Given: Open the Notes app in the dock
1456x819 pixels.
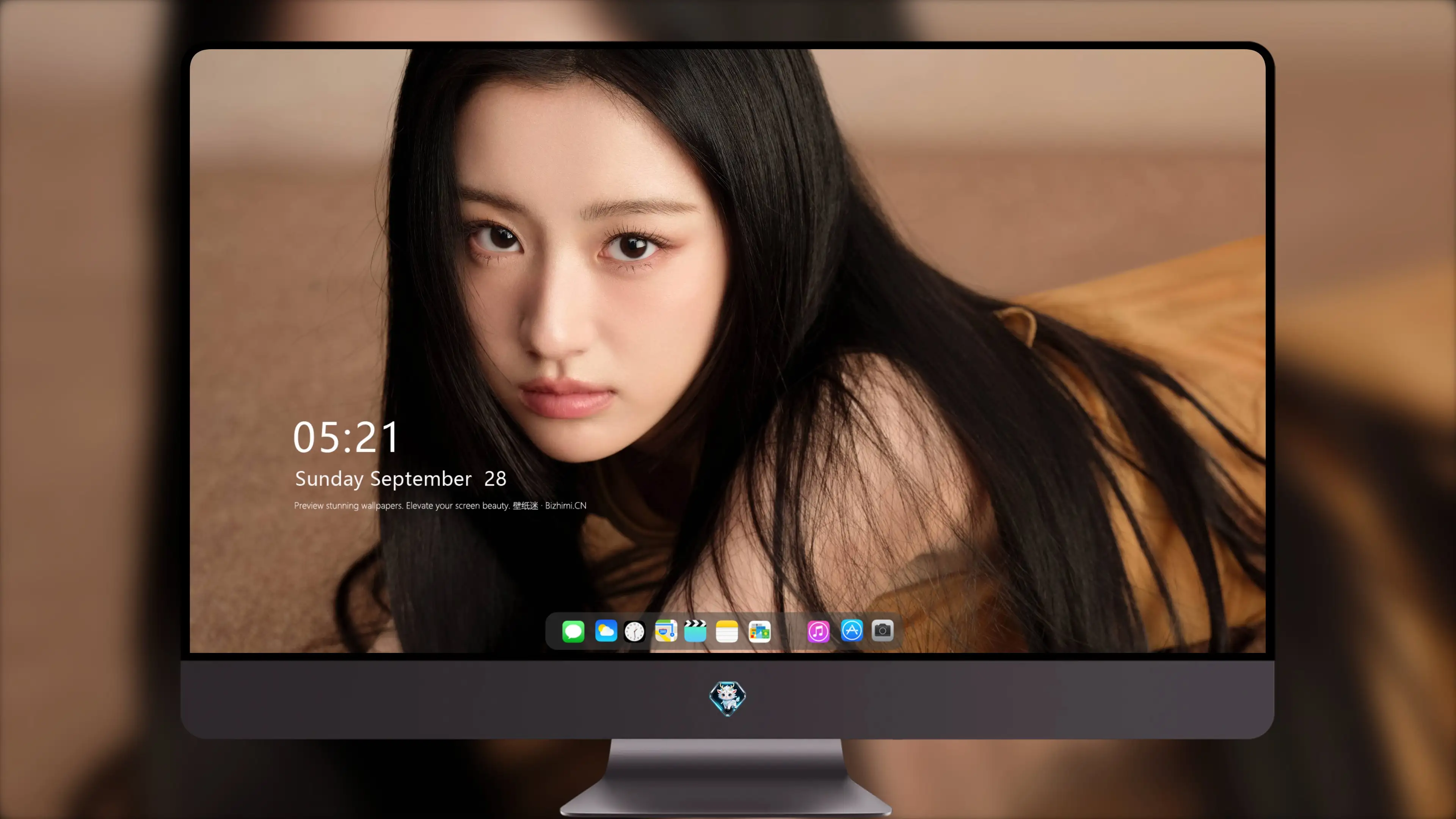Looking at the screenshot, I should click(727, 631).
